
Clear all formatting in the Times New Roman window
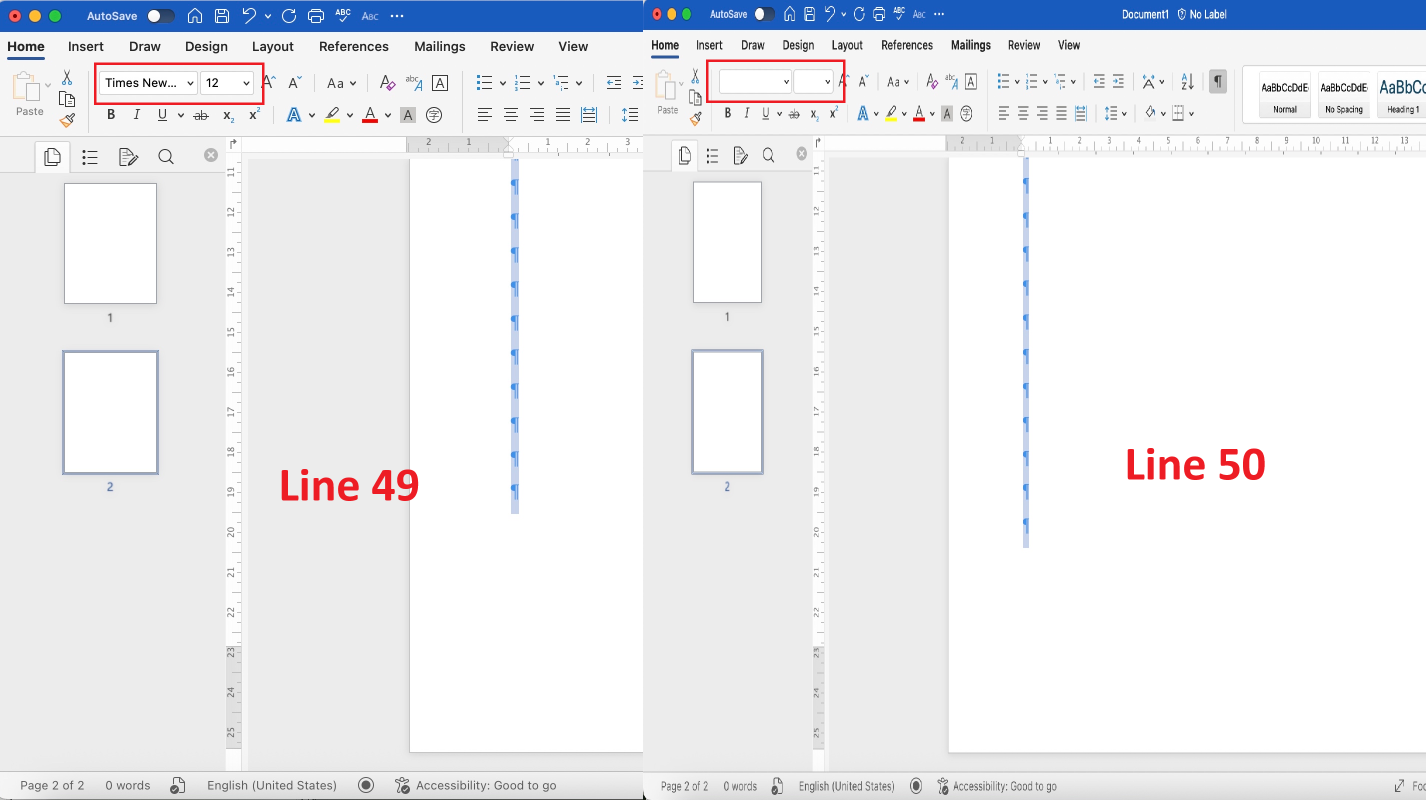pos(387,83)
